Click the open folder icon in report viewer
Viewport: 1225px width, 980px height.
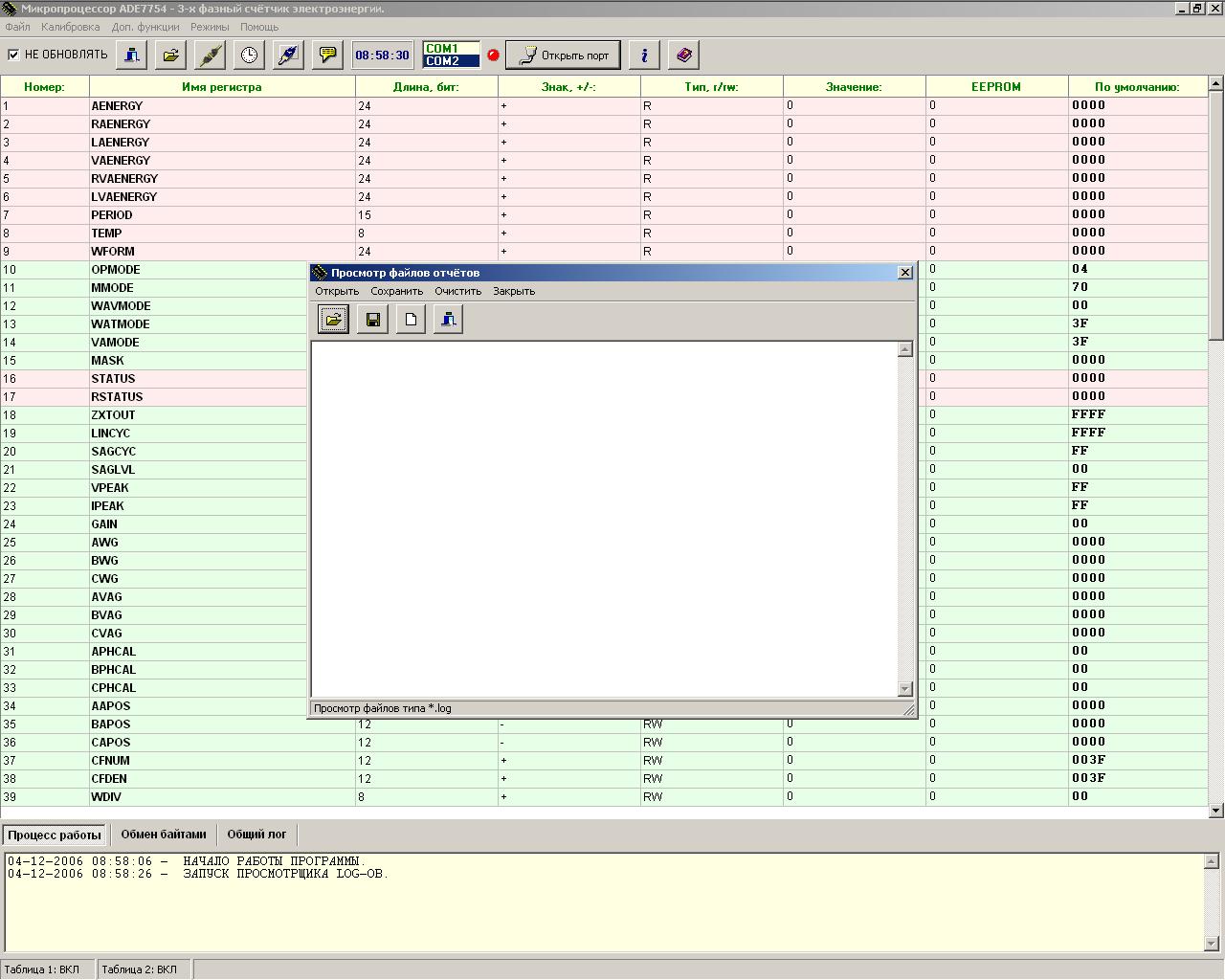pos(333,319)
